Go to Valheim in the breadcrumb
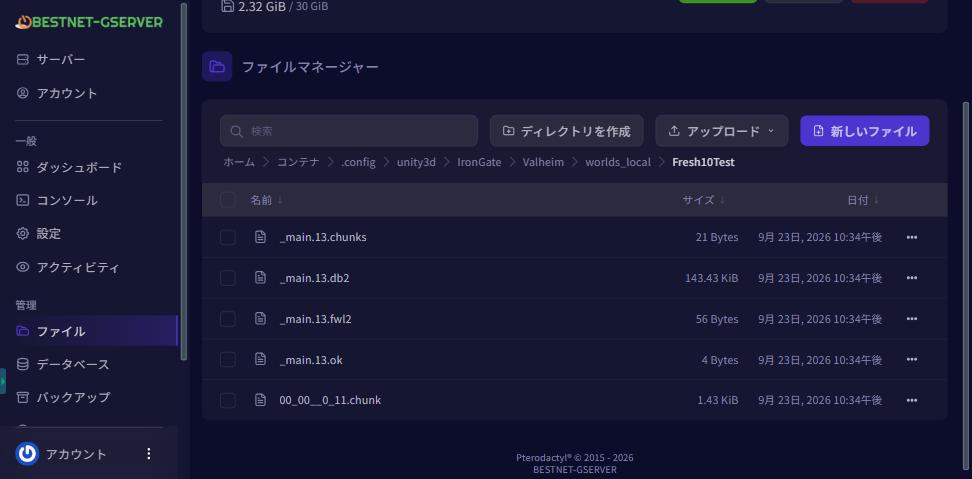 click(x=543, y=162)
